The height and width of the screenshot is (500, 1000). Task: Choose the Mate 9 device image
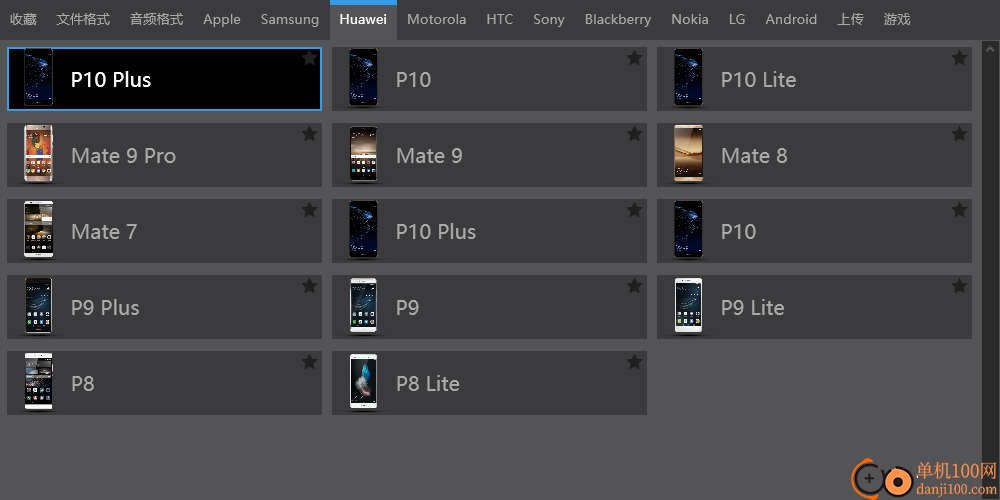[364, 154]
